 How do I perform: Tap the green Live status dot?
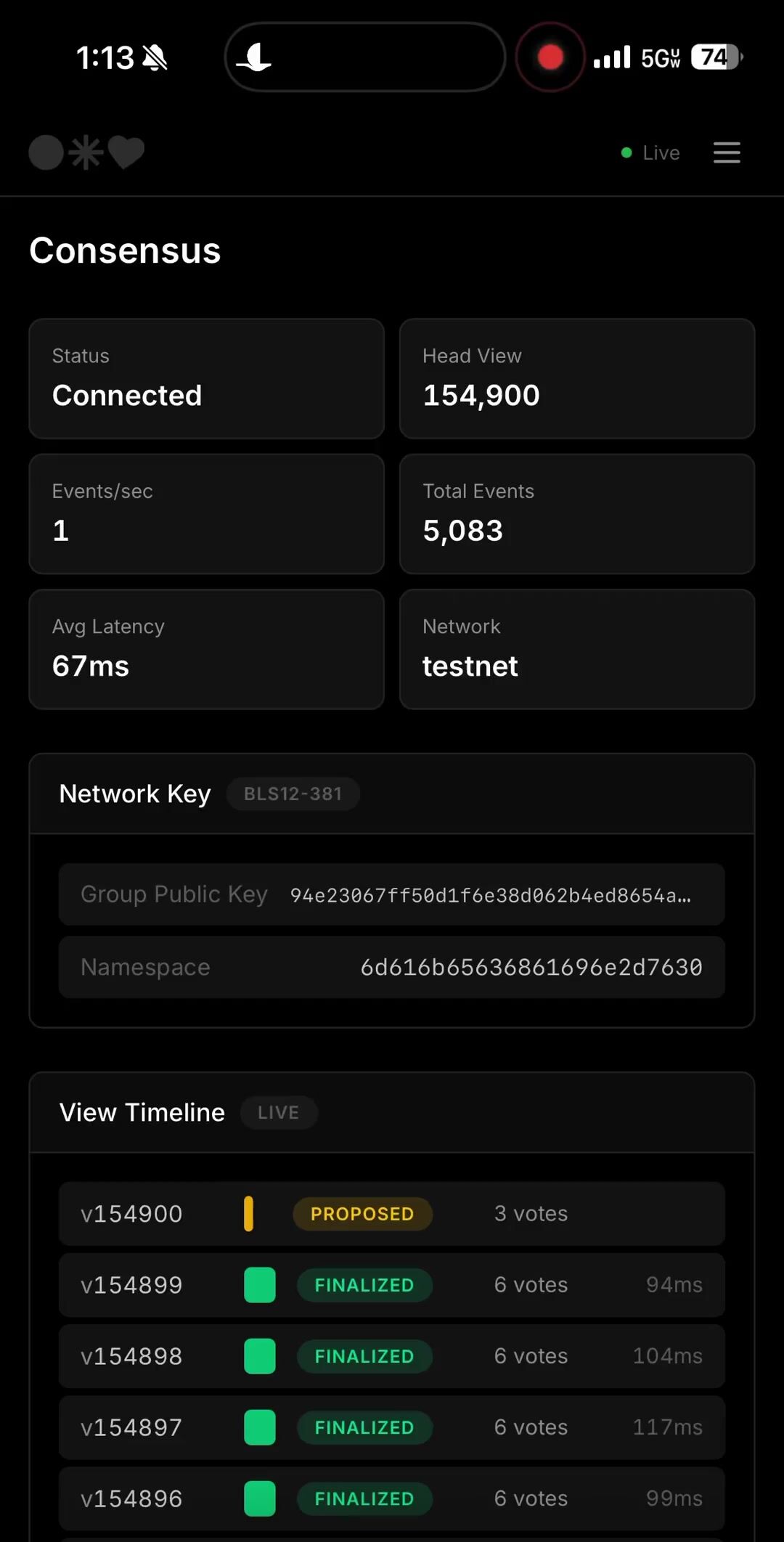626,152
